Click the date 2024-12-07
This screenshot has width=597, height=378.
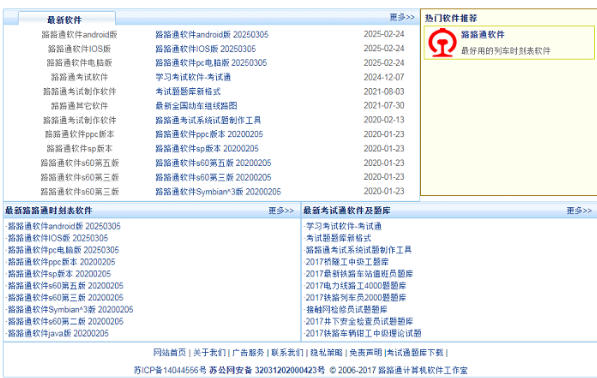384,77
